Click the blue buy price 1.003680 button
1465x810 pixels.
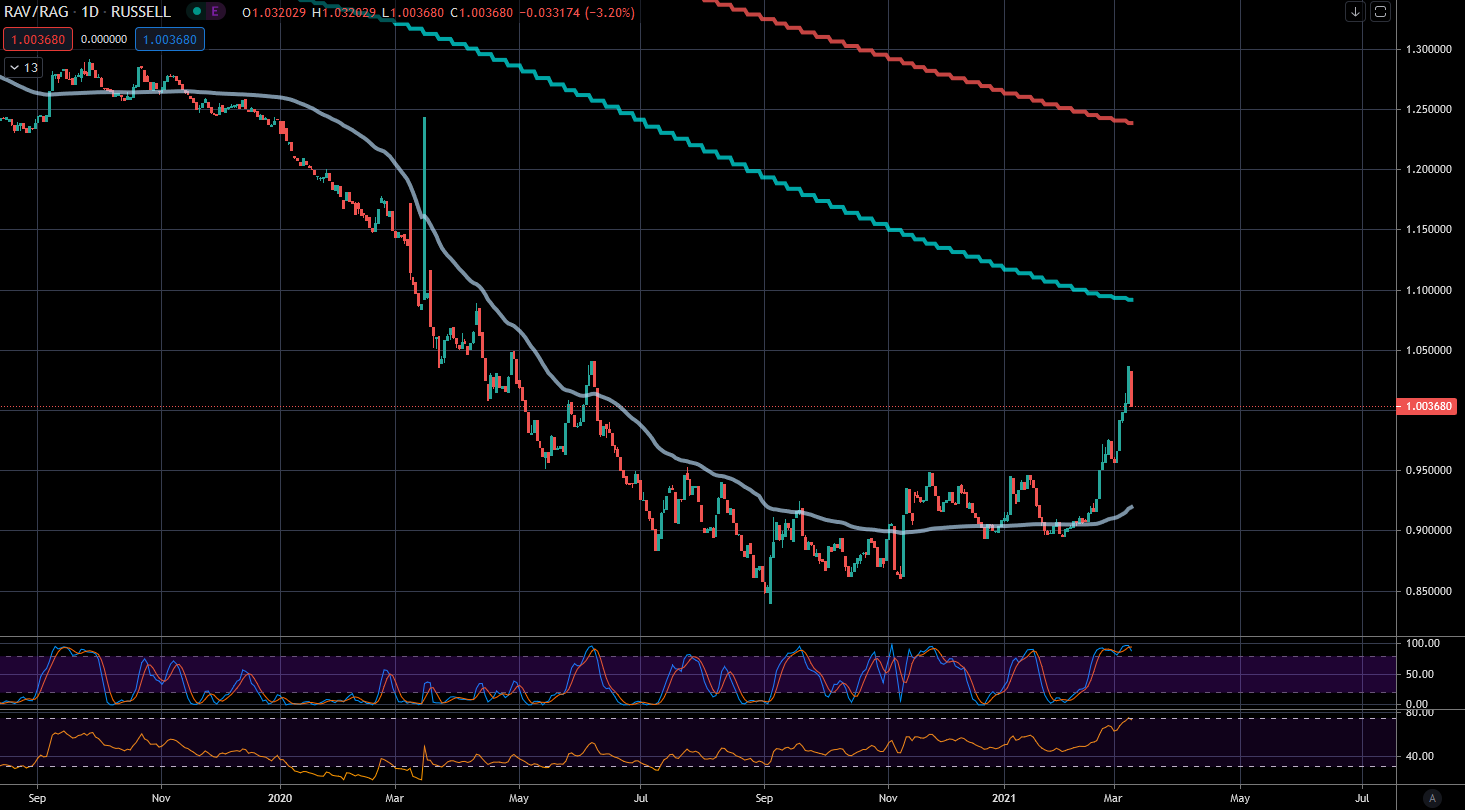pyautogui.click(x=171, y=40)
